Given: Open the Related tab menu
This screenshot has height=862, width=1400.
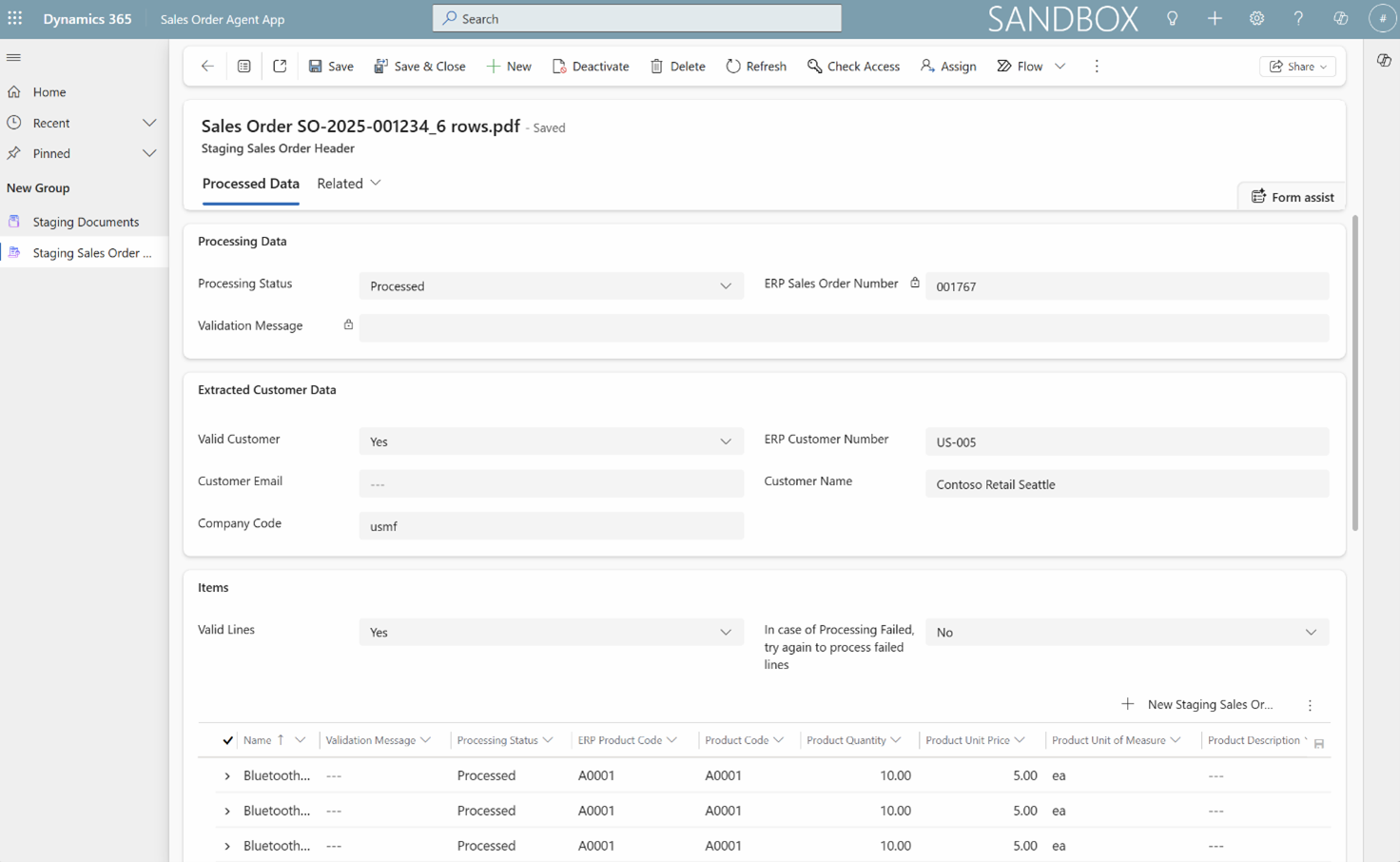Looking at the screenshot, I should (x=349, y=184).
